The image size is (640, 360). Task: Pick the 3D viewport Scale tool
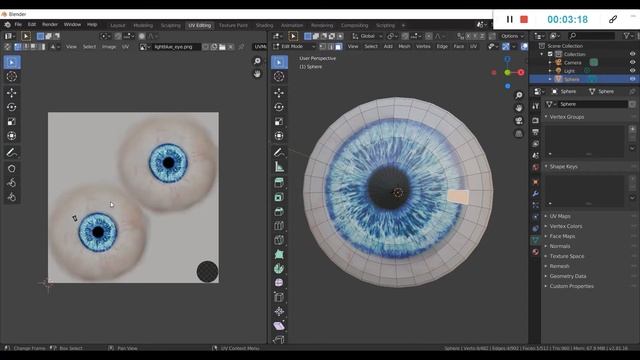[279, 122]
